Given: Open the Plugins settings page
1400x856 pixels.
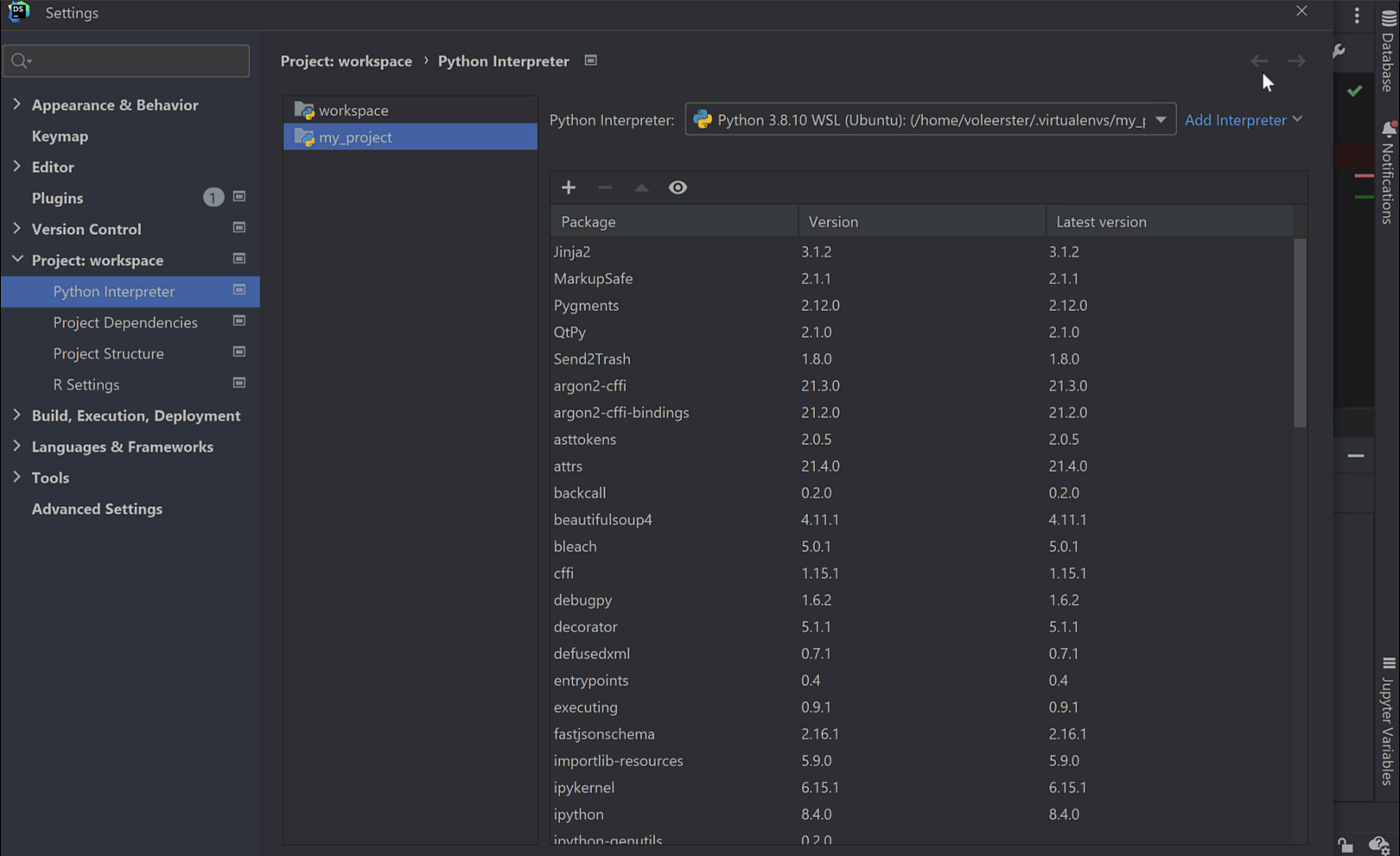Looking at the screenshot, I should [x=57, y=198].
